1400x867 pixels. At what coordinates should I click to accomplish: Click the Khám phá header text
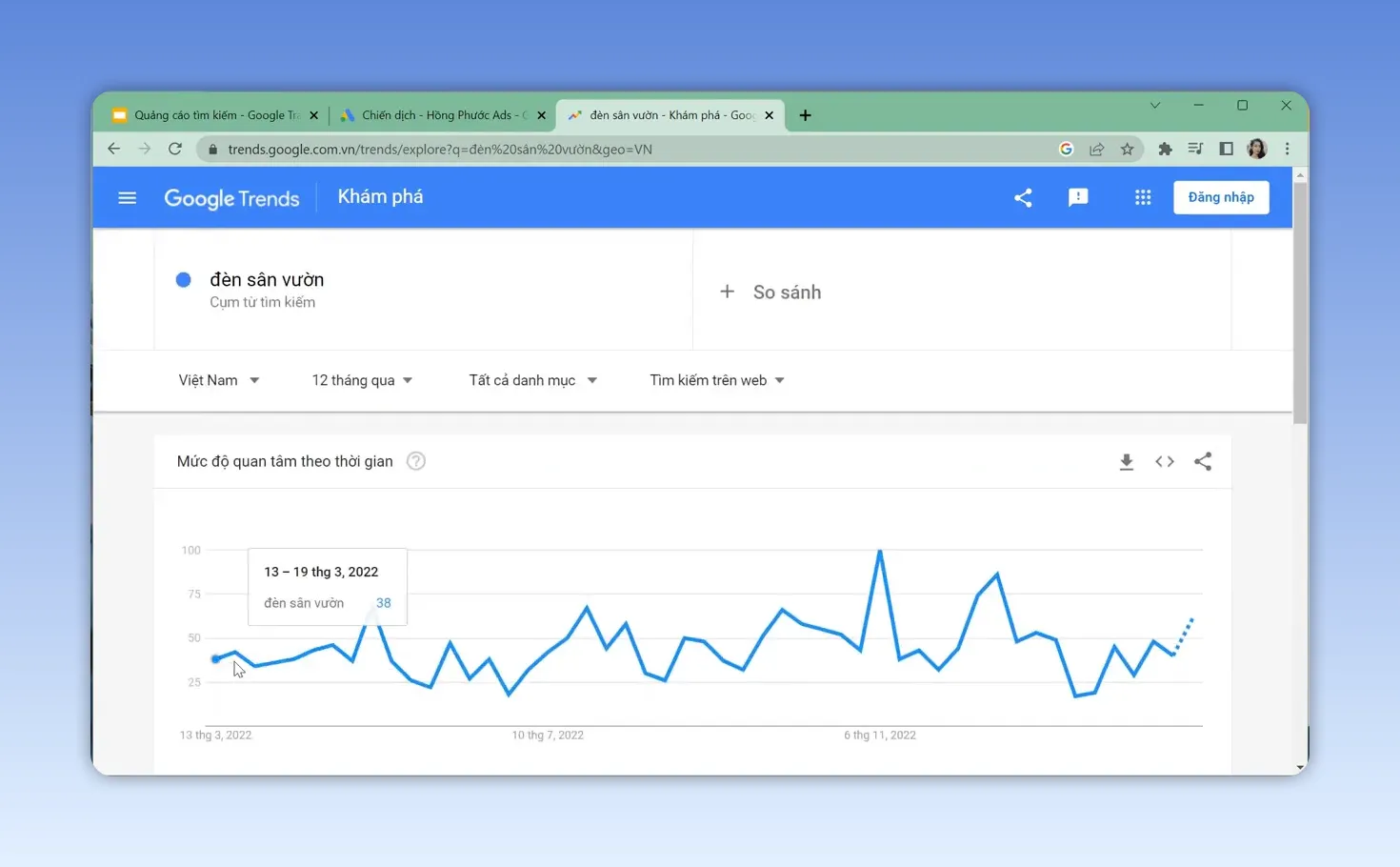381,197
